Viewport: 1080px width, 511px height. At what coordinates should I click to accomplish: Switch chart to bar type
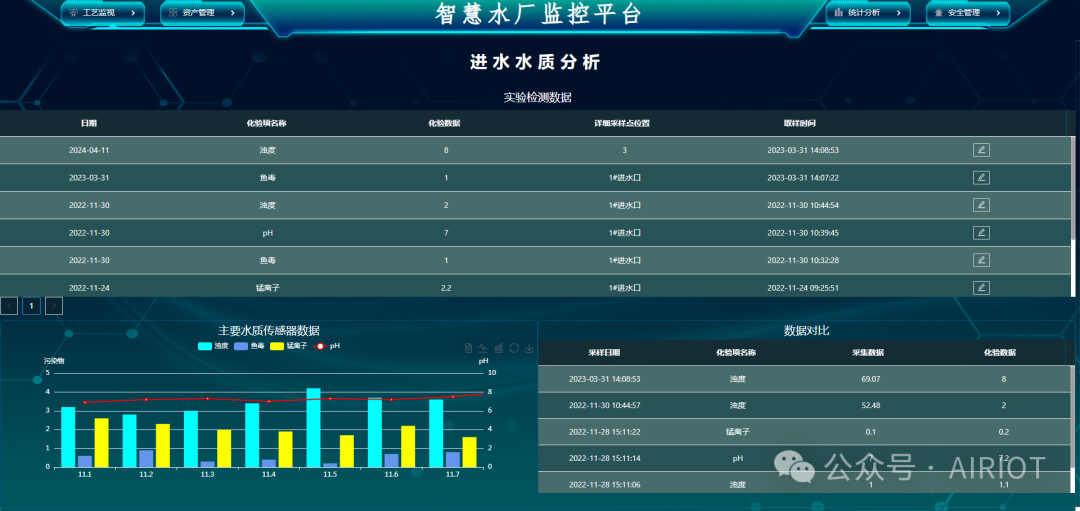[x=499, y=348]
